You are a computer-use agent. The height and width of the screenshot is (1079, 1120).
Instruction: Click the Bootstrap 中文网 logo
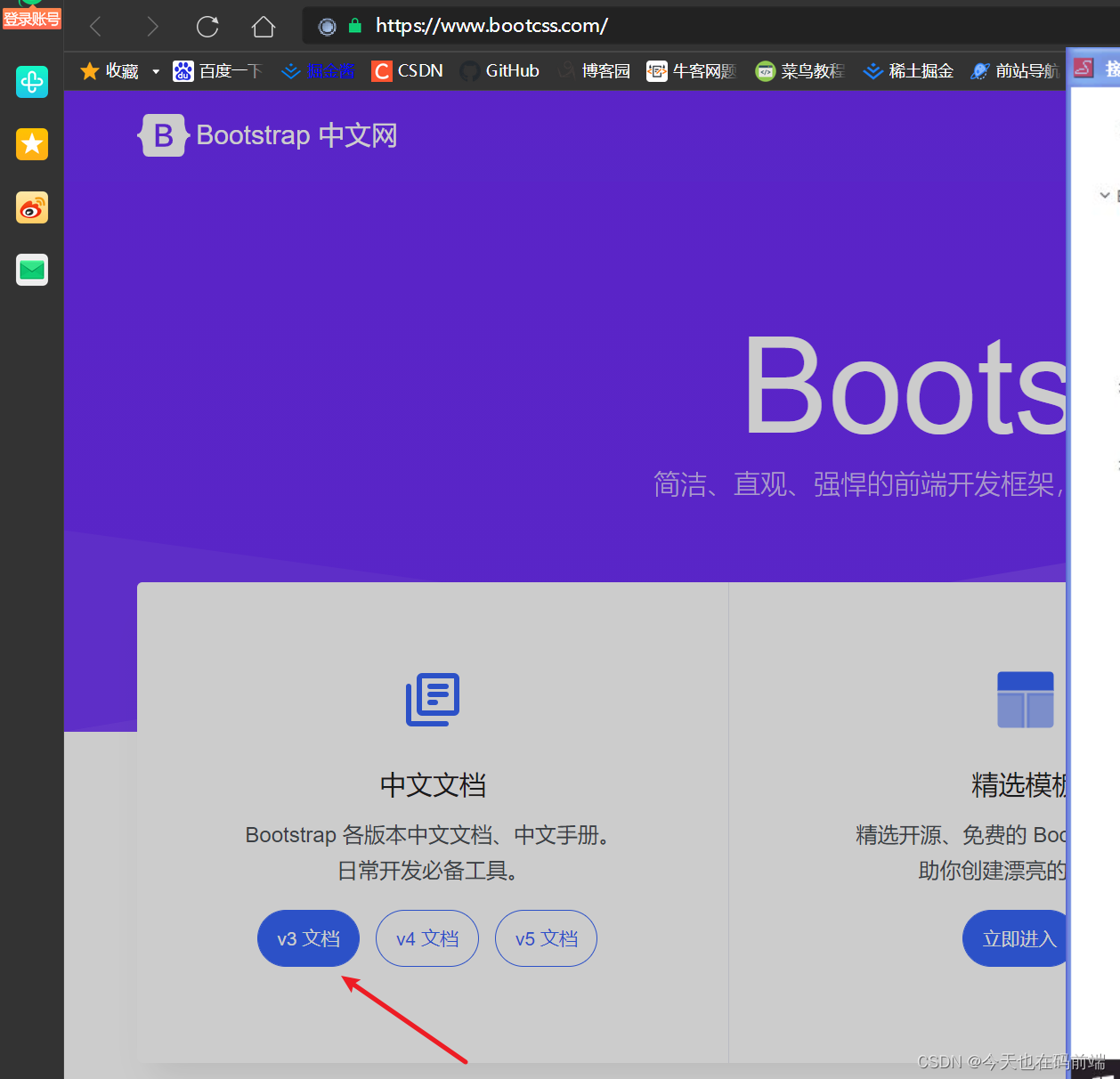coord(267,135)
